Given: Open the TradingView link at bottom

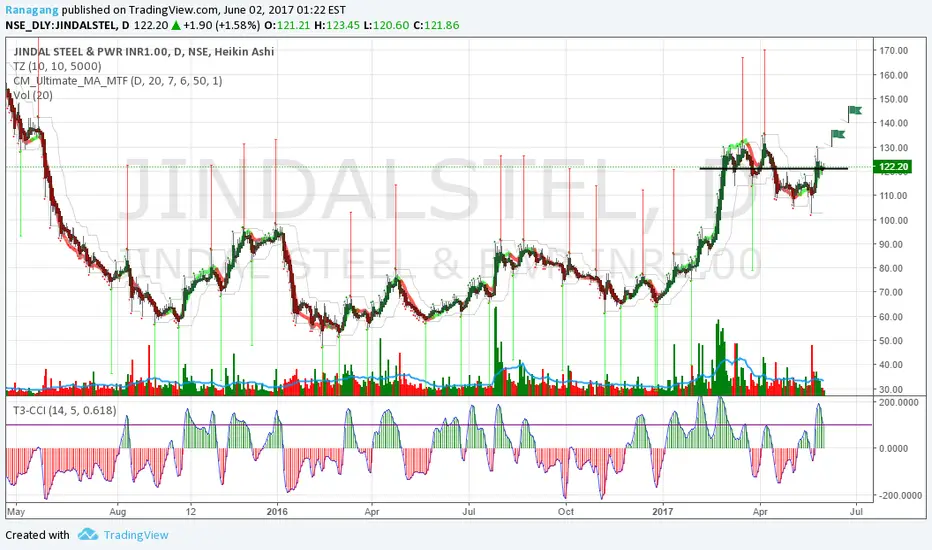Looking at the screenshot, I should pyautogui.click(x=136, y=535).
